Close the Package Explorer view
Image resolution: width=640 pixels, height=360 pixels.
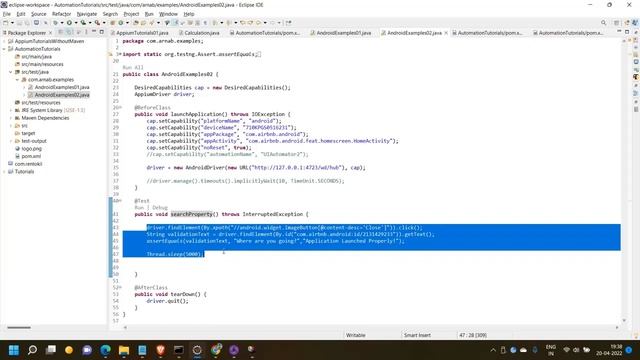[50, 33]
